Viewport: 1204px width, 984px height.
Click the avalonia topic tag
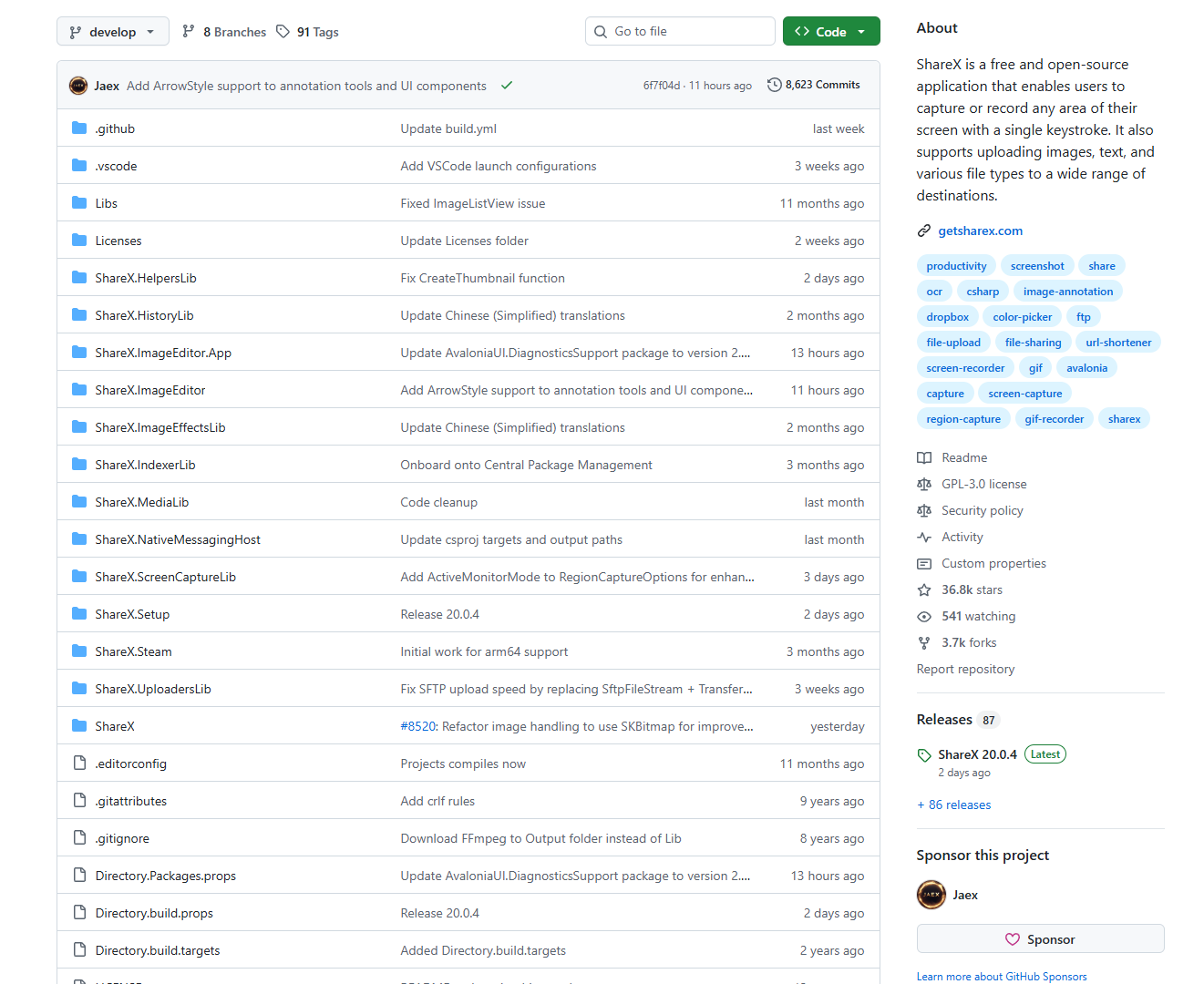[1087, 368]
